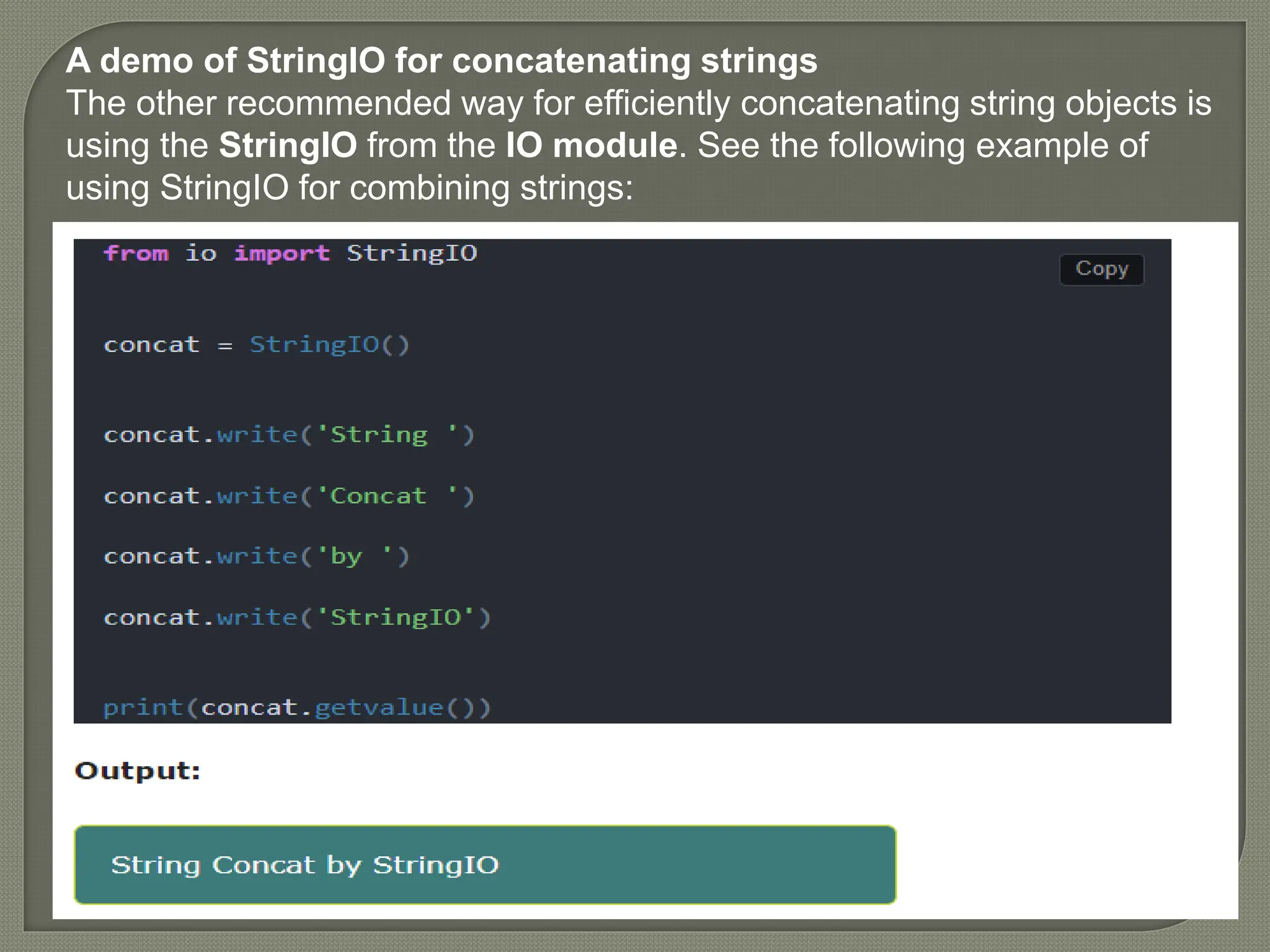The height and width of the screenshot is (952, 1270).
Task: Click the 'Output:' heading
Action: coord(138,770)
